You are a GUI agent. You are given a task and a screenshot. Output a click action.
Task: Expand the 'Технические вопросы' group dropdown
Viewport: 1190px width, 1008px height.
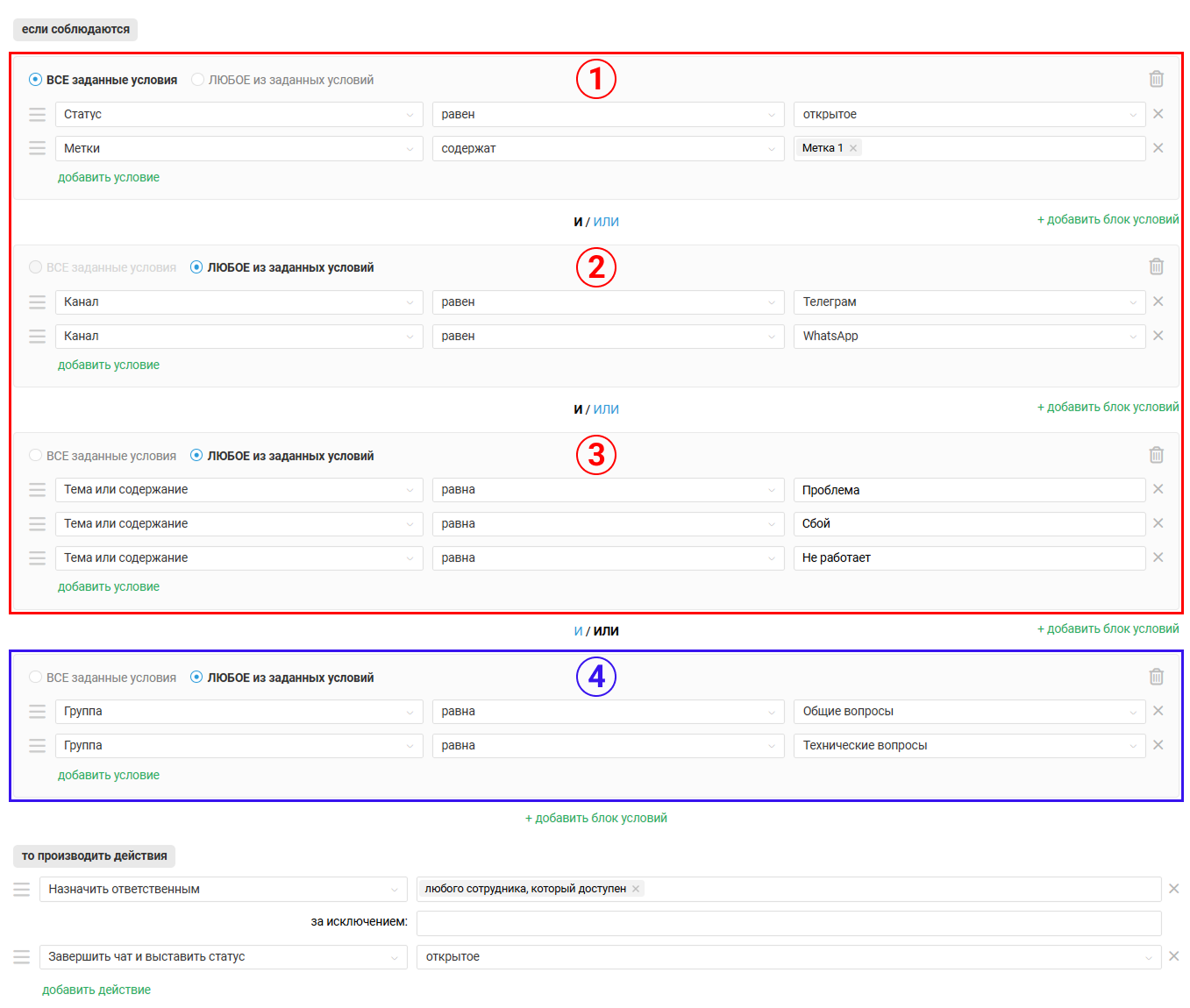[x=968, y=746]
